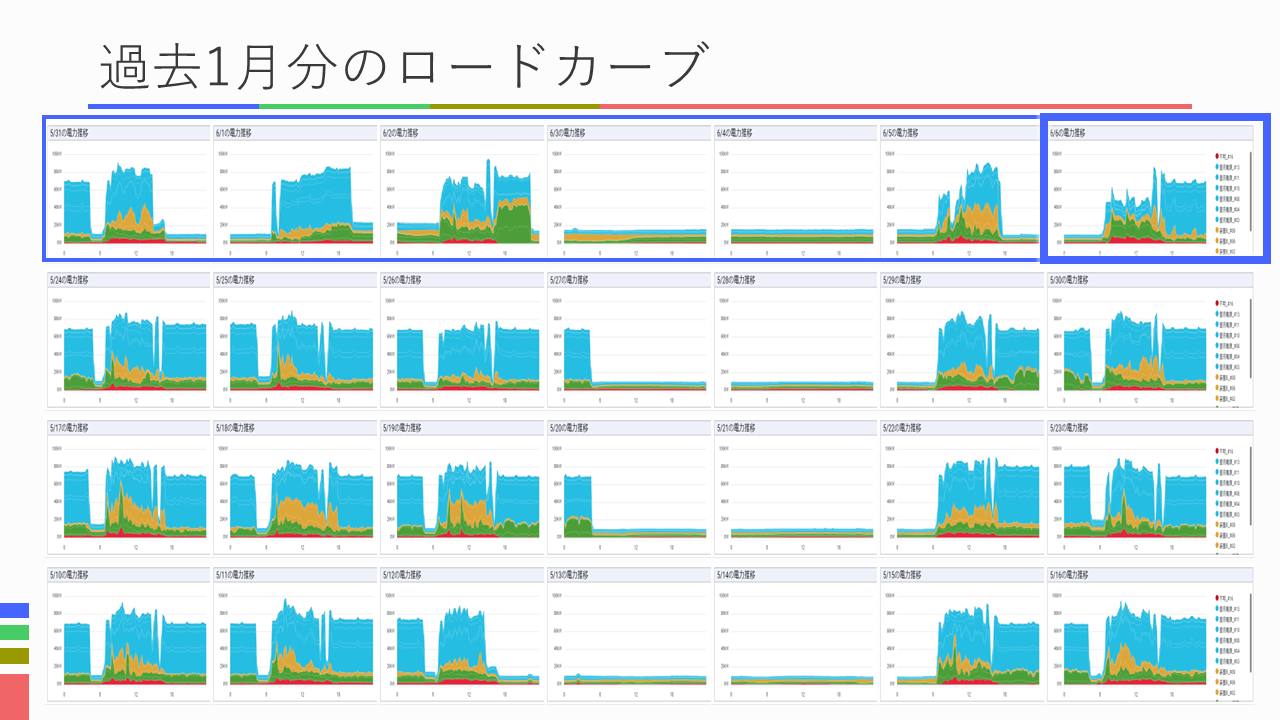Click the red legend marker in 5/23 chart
The height and width of the screenshot is (720, 1280).
pos(1216,450)
